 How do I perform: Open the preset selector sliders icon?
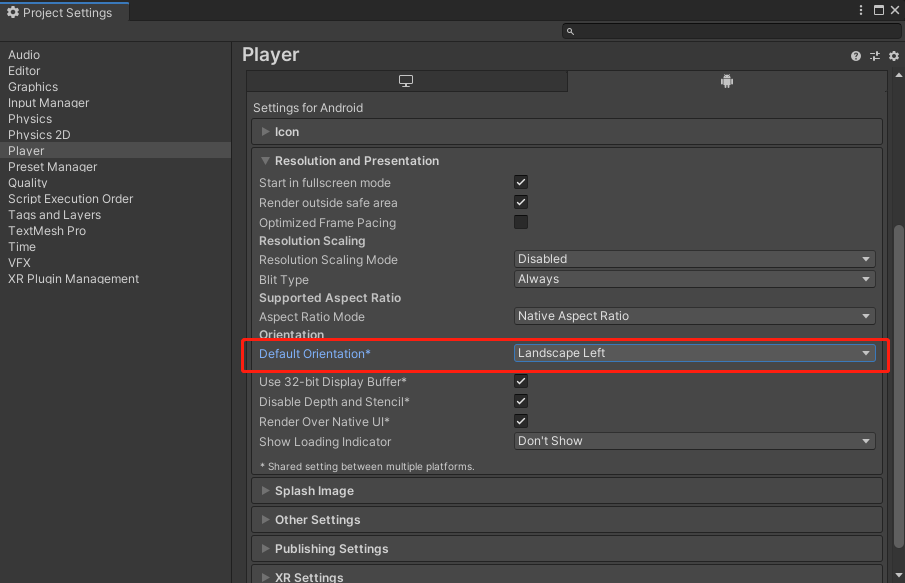pyautogui.click(x=875, y=56)
